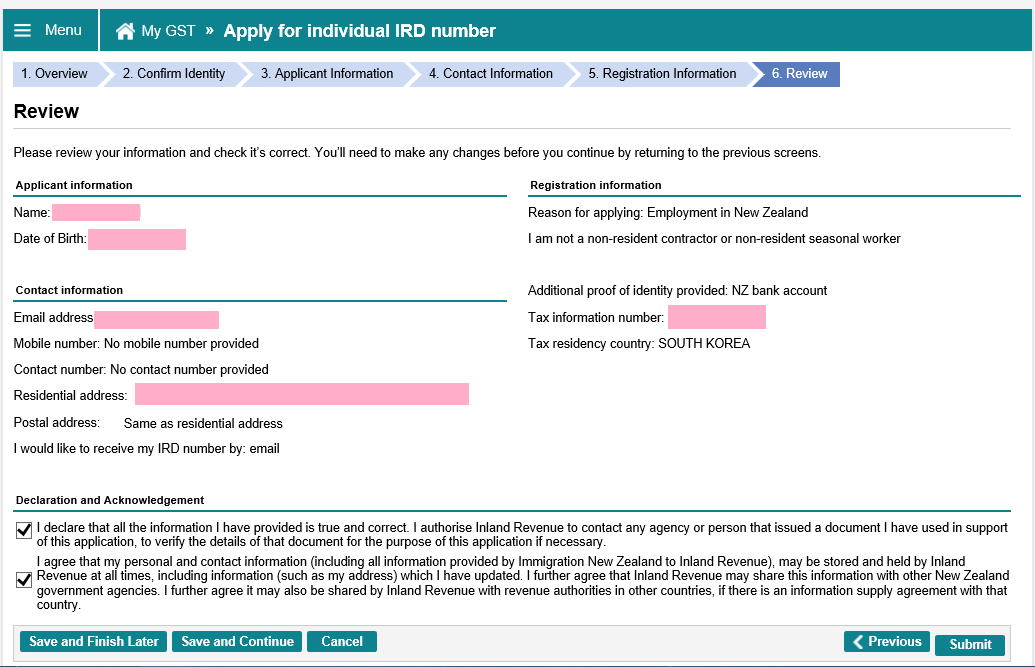Switch to 3. Applicant Information step
This screenshot has width=1035, height=667.
[327, 74]
